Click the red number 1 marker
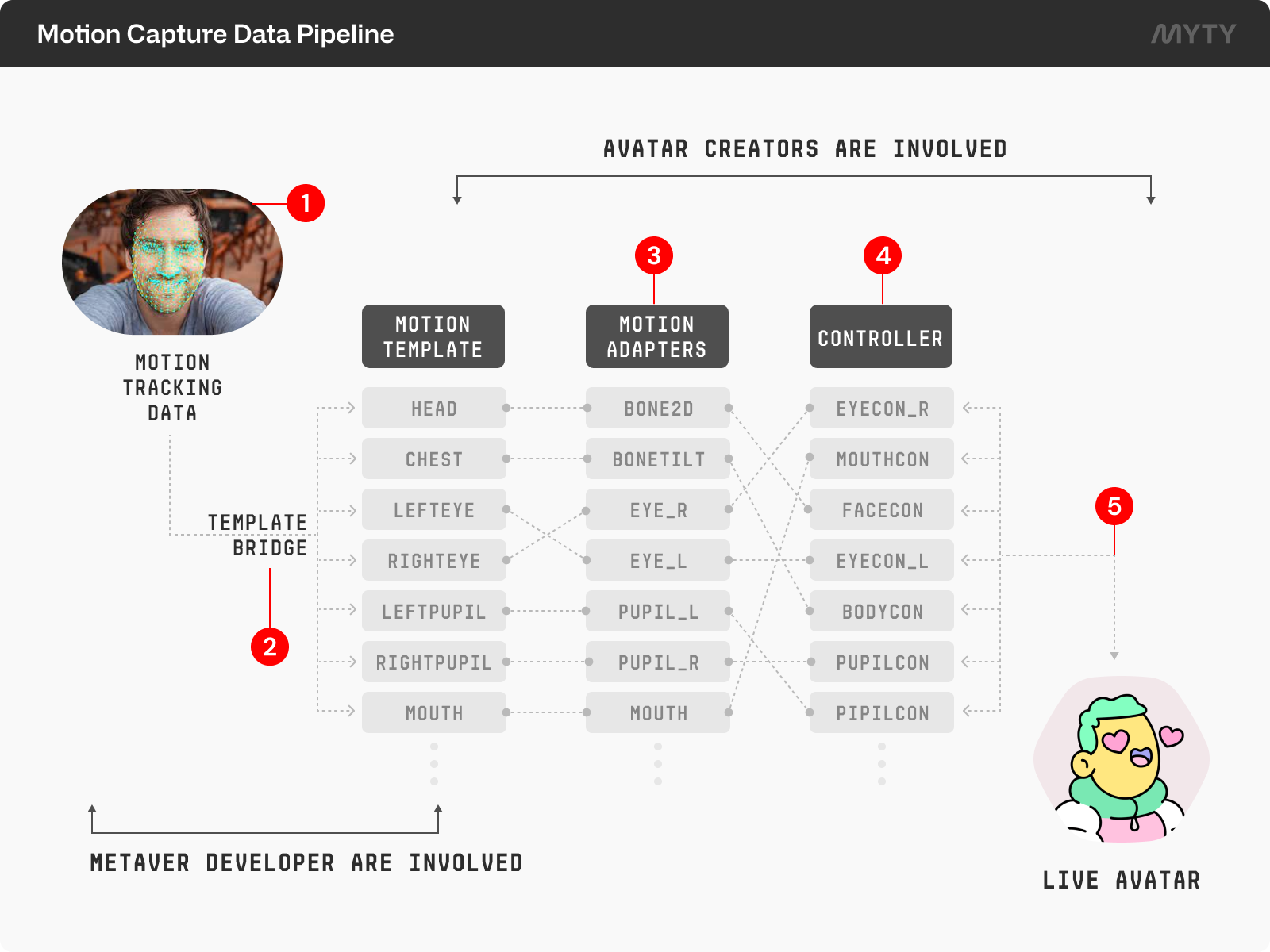Screen dimensions: 1270x952 click(306, 203)
